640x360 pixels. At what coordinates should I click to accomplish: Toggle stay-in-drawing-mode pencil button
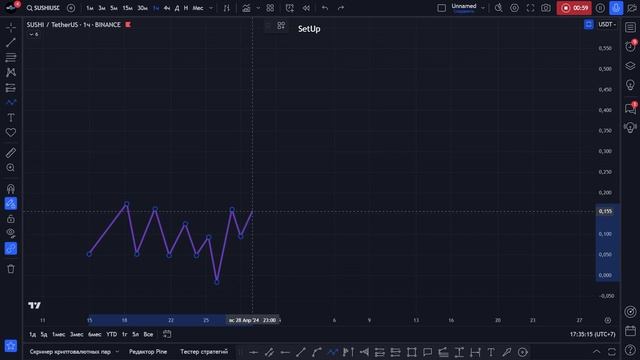point(11,203)
